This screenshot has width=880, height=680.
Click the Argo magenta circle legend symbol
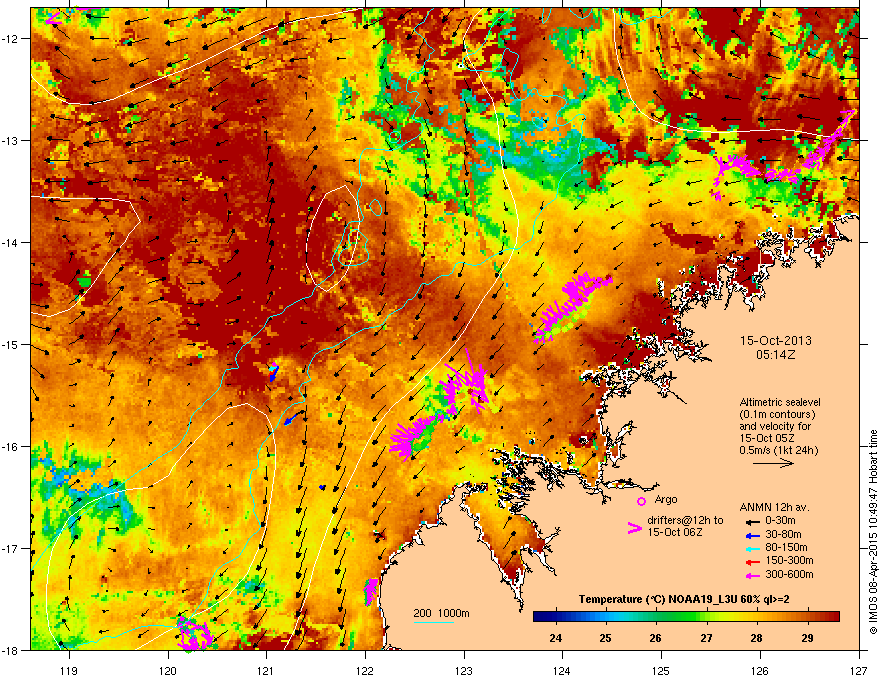[x=641, y=501]
